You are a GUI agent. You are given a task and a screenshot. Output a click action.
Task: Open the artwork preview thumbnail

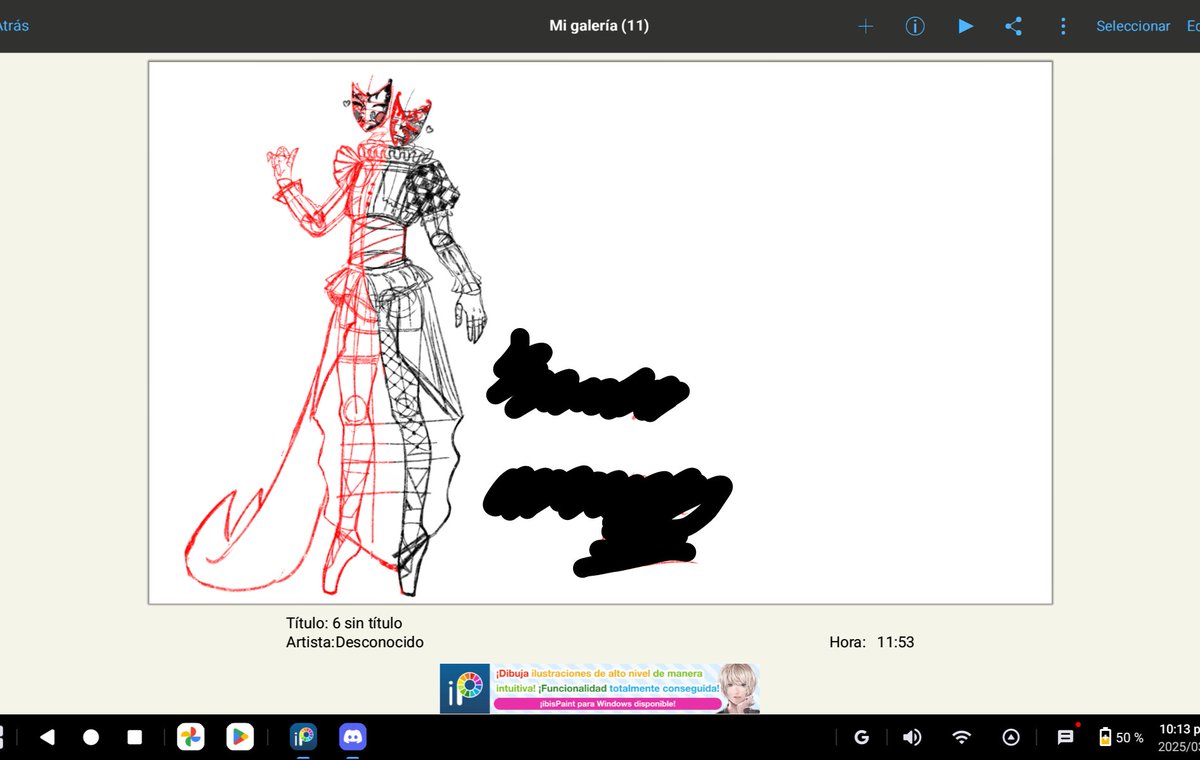coord(600,332)
